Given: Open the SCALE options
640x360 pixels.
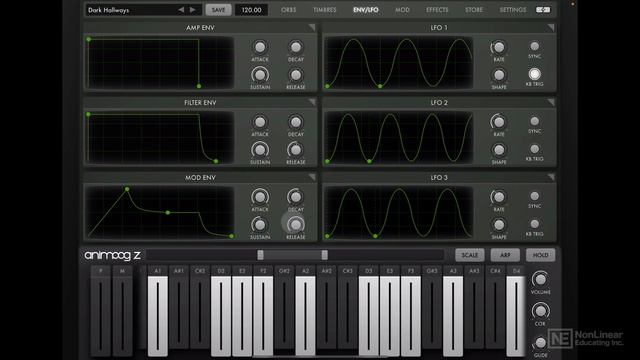Looking at the screenshot, I should coord(469,255).
